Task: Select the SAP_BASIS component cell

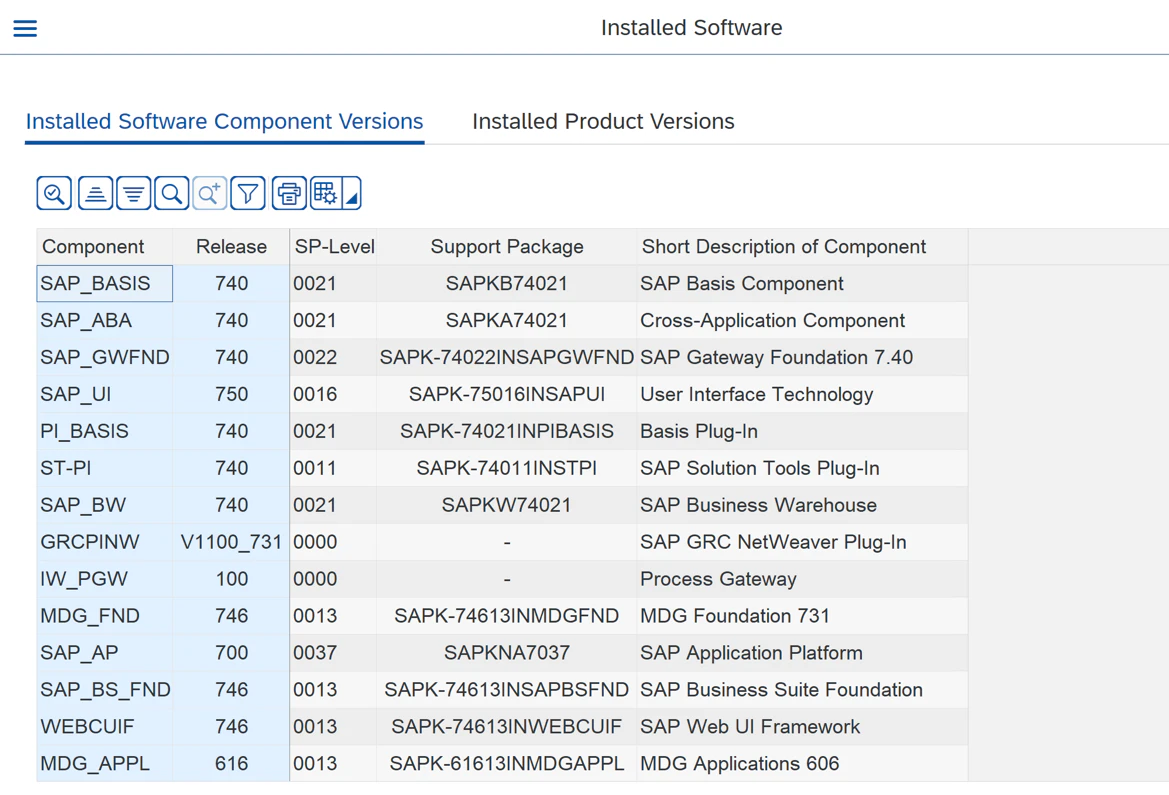Action: pos(104,283)
